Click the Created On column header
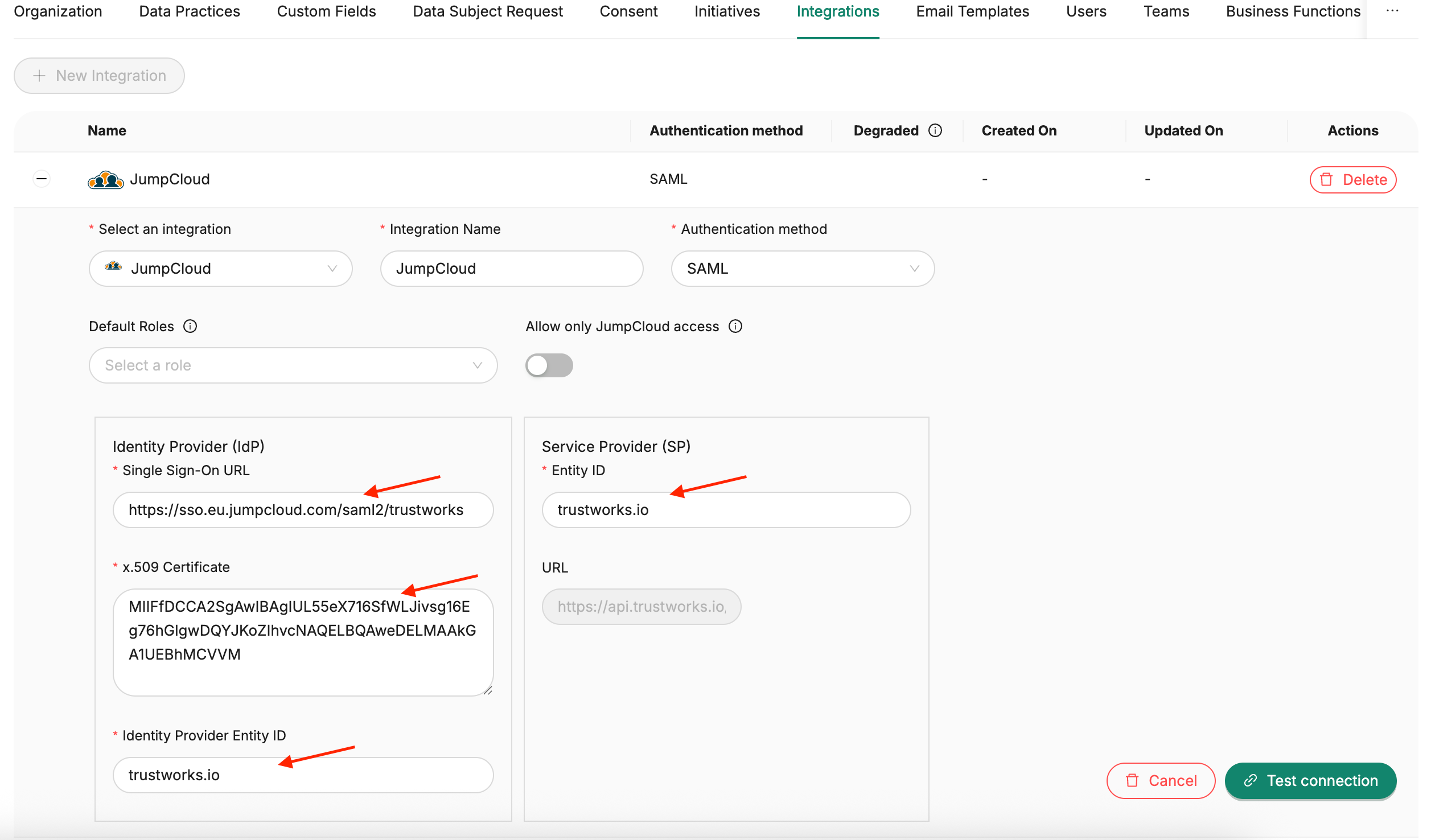The width and height of the screenshot is (1431, 840). [x=1019, y=131]
